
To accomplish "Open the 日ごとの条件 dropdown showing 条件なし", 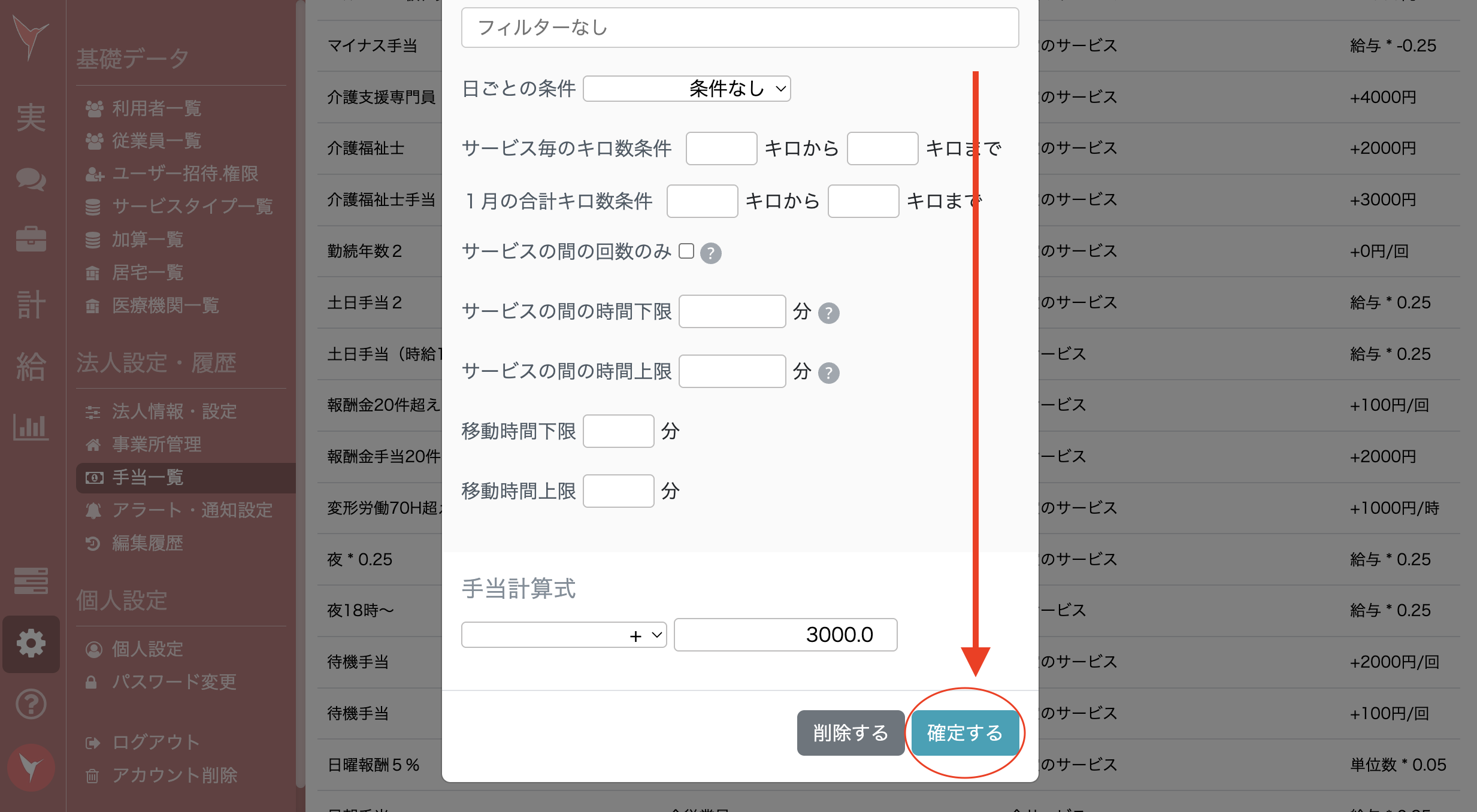I will tap(686, 89).
